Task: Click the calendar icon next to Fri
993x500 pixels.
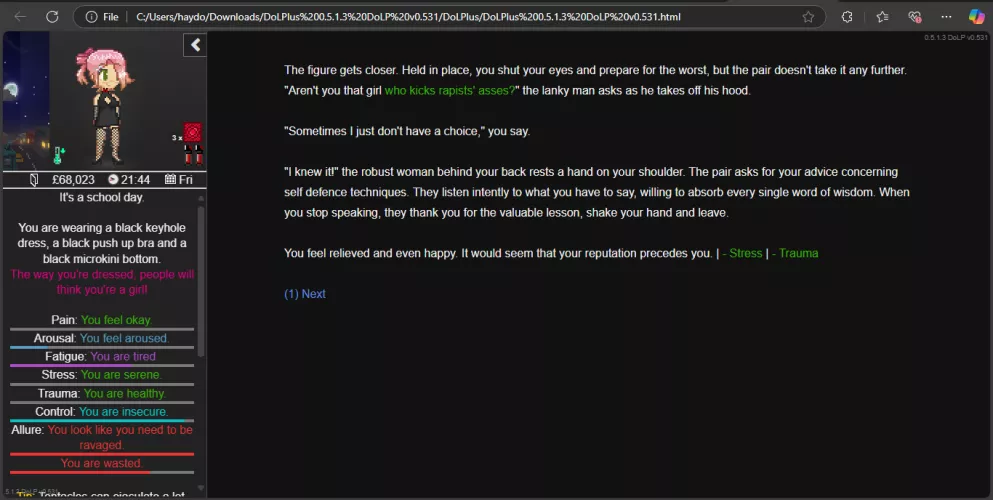Action: coord(170,180)
